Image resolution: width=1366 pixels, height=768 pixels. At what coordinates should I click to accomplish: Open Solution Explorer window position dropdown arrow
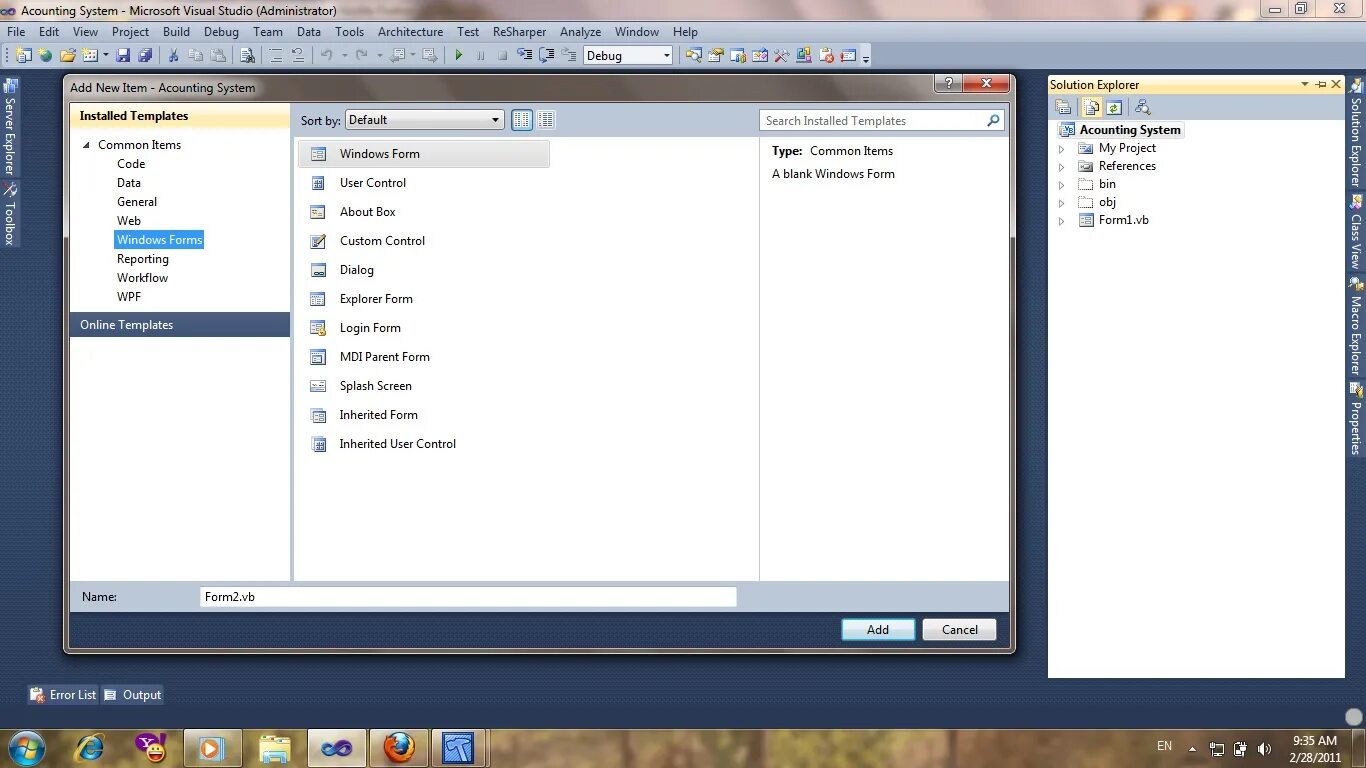click(x=1305, y=85)
